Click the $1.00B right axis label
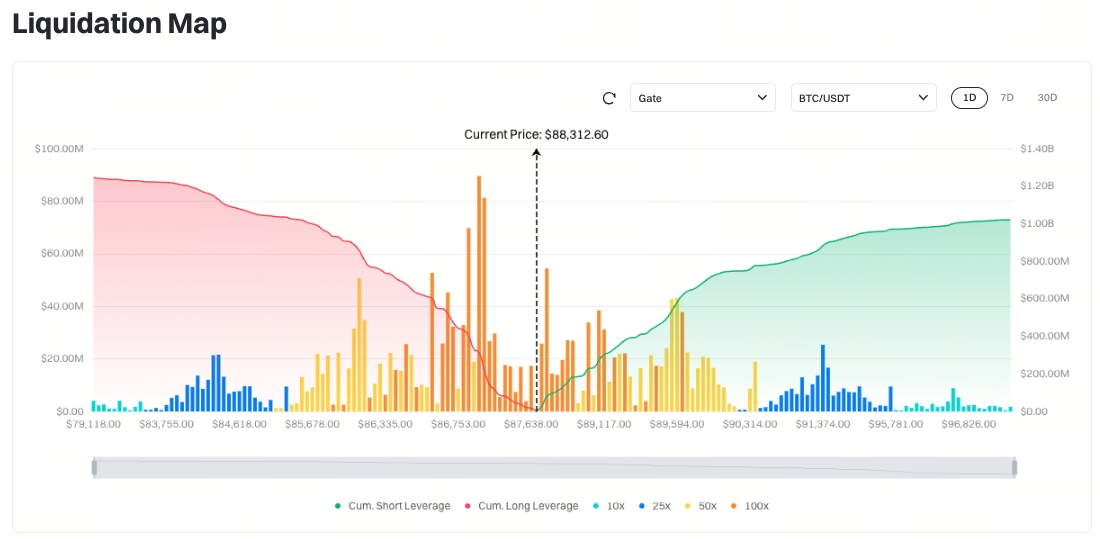The height and width of the screenshot is (539, 1100). [1038, 224]
